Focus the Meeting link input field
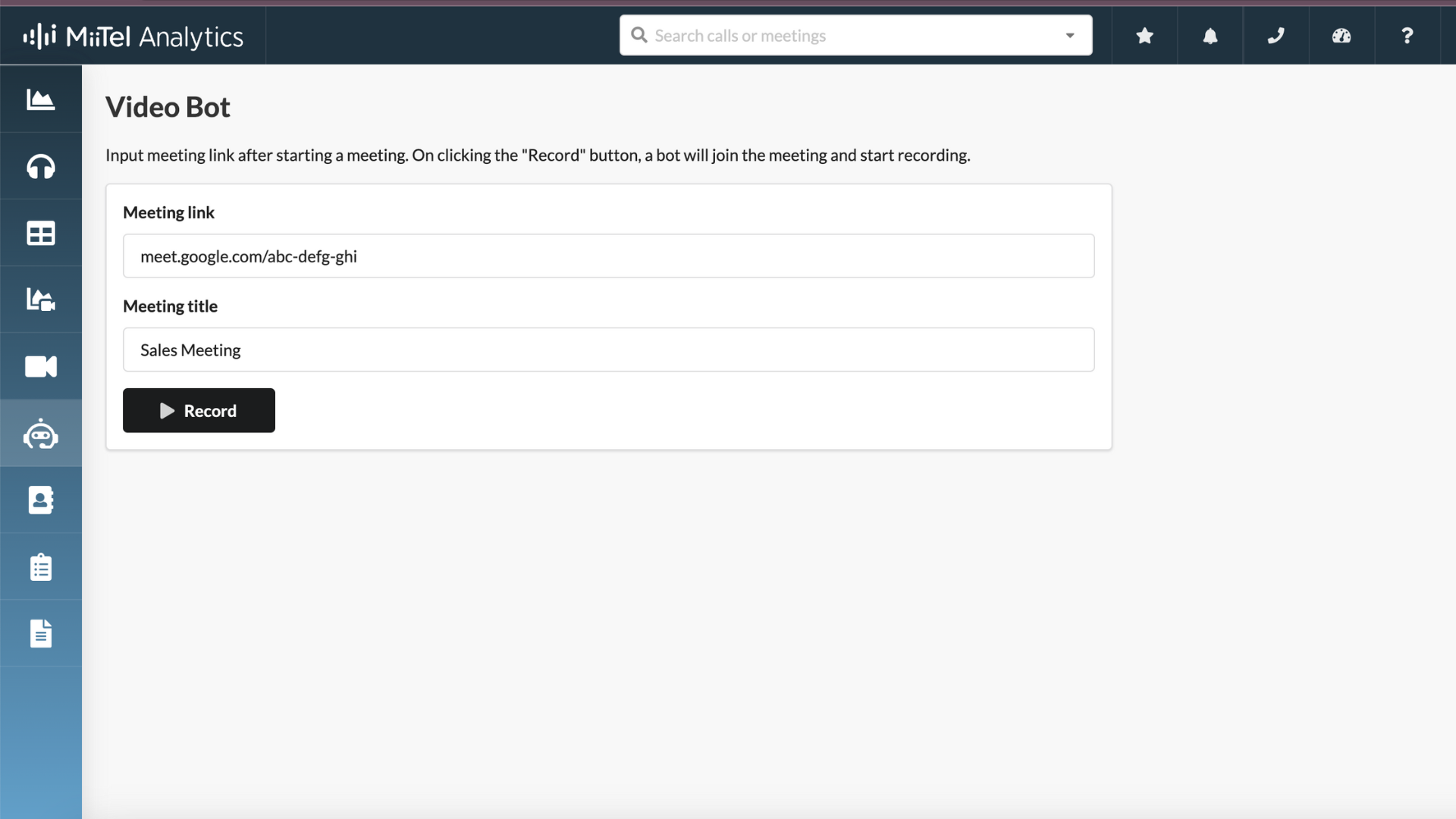 (608, 256)
